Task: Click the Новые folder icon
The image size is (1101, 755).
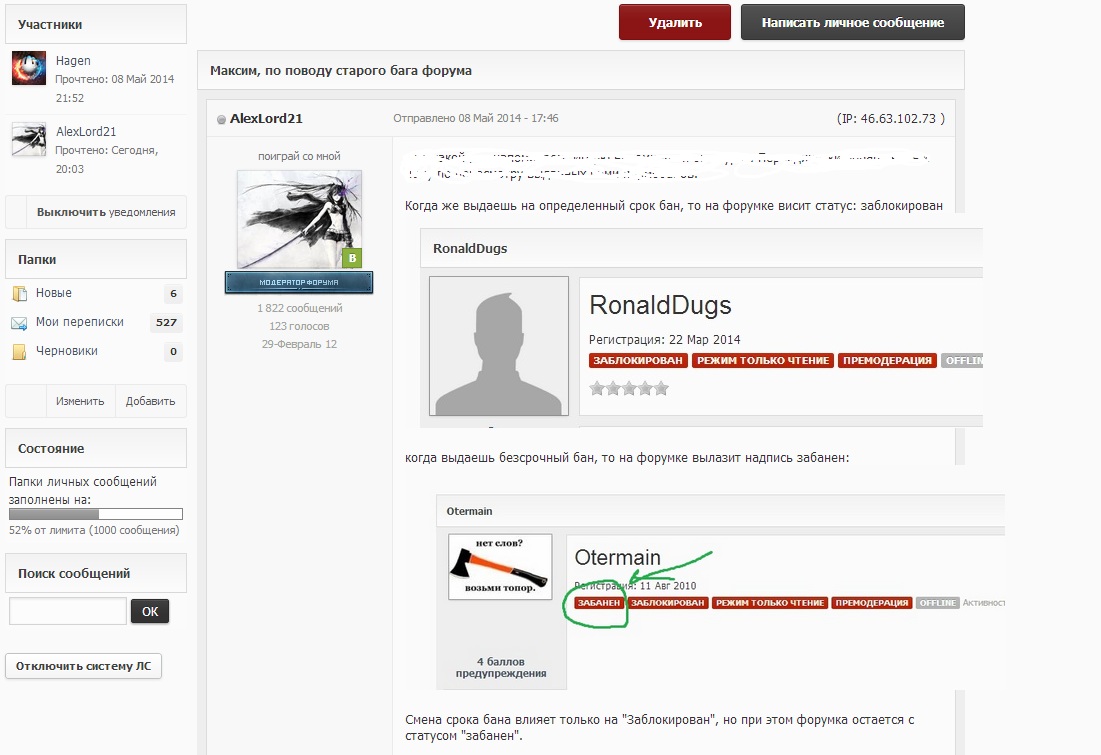Action: click(20, 294)
